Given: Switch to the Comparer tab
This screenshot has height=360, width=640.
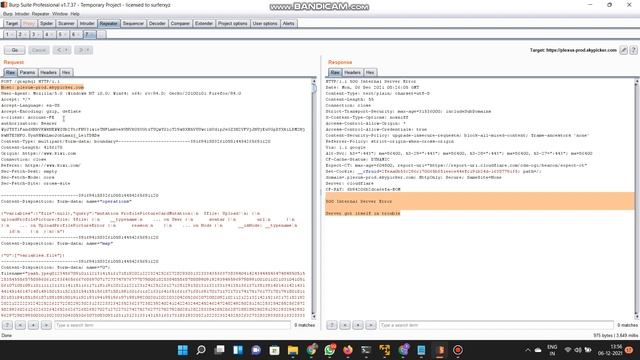Looking at the screenshot, I should point(180,24).
